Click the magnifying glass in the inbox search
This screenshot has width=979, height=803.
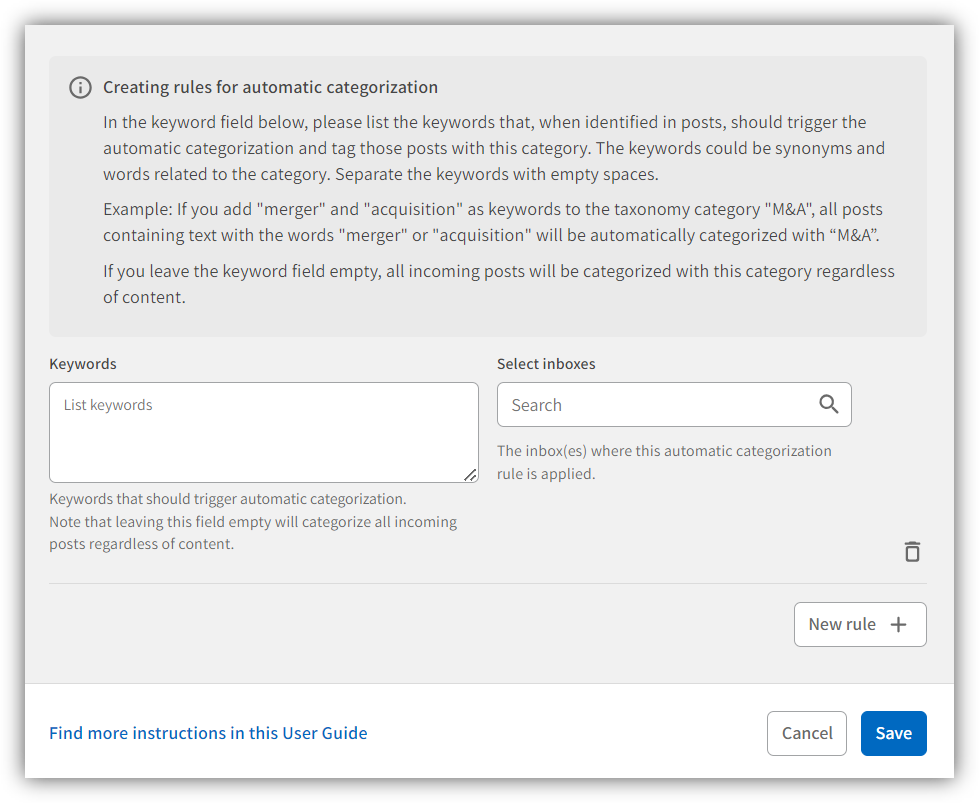click(828, 404)
